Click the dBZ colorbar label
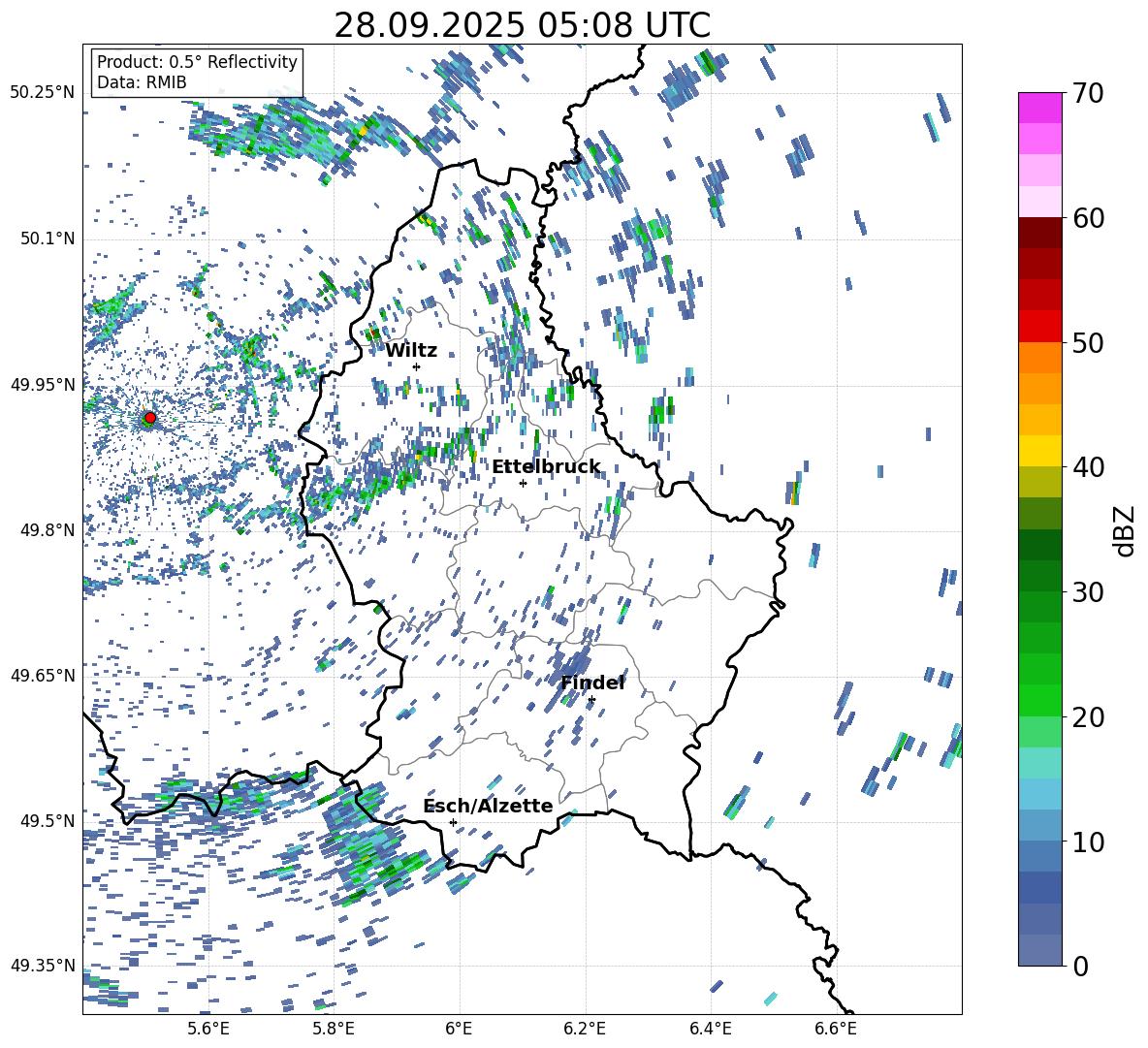The image size is (1148, 1048). [1126, 530]
